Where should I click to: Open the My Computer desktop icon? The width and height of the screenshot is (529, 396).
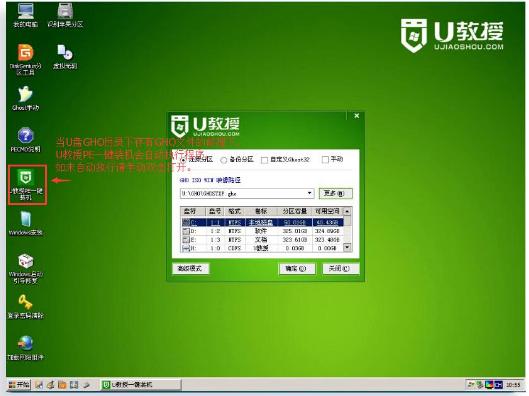click(x=25, y=15)
